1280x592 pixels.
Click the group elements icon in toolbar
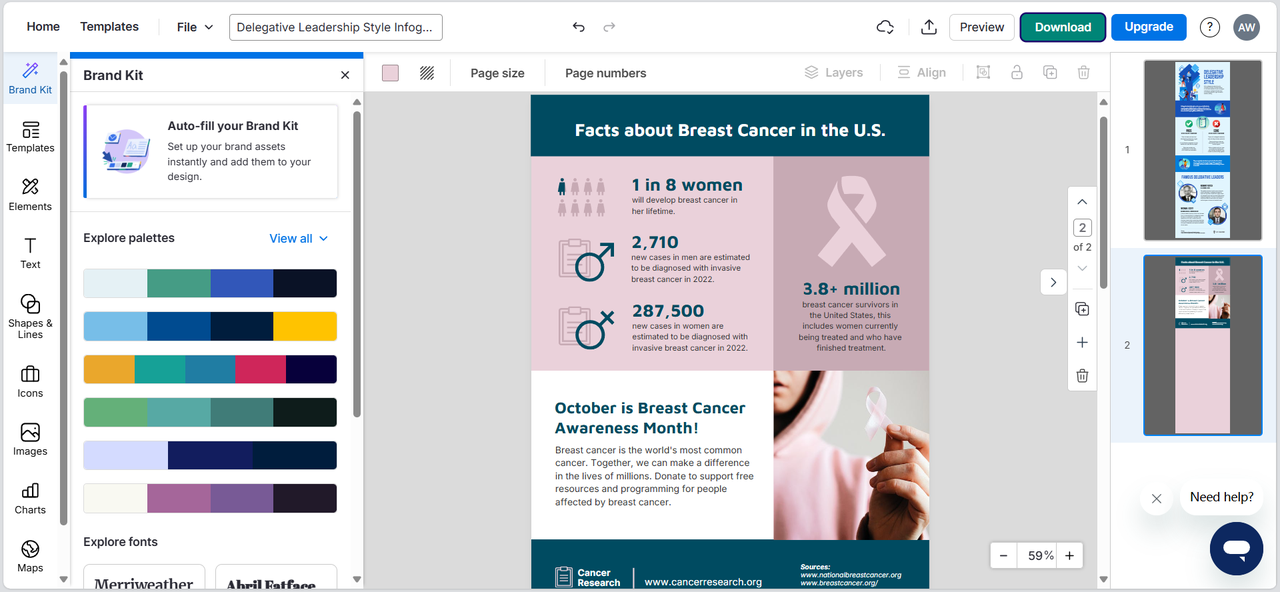pyautogui.click(x=983, y=72)
